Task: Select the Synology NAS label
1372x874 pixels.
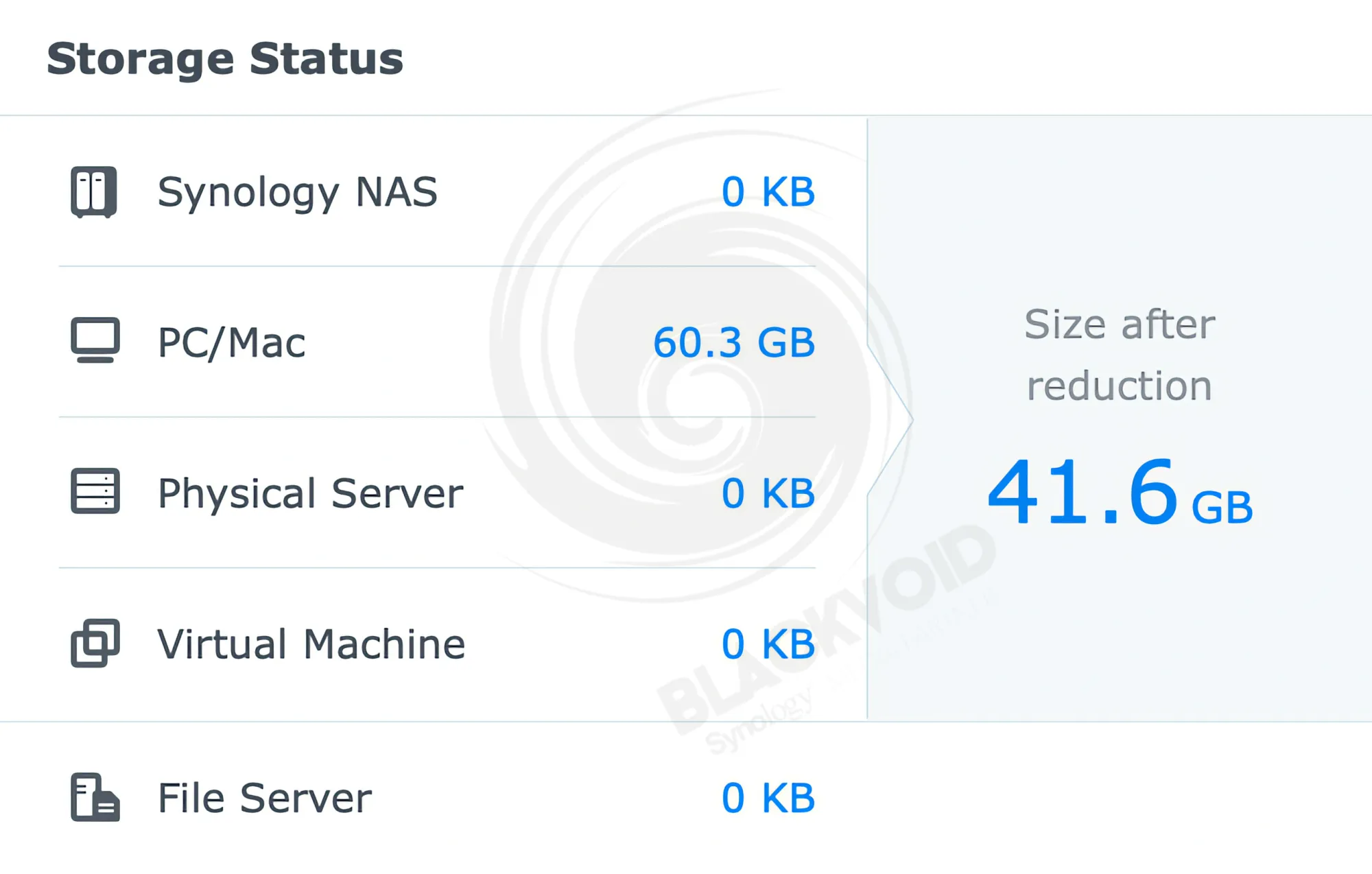Action: point(298,192)
